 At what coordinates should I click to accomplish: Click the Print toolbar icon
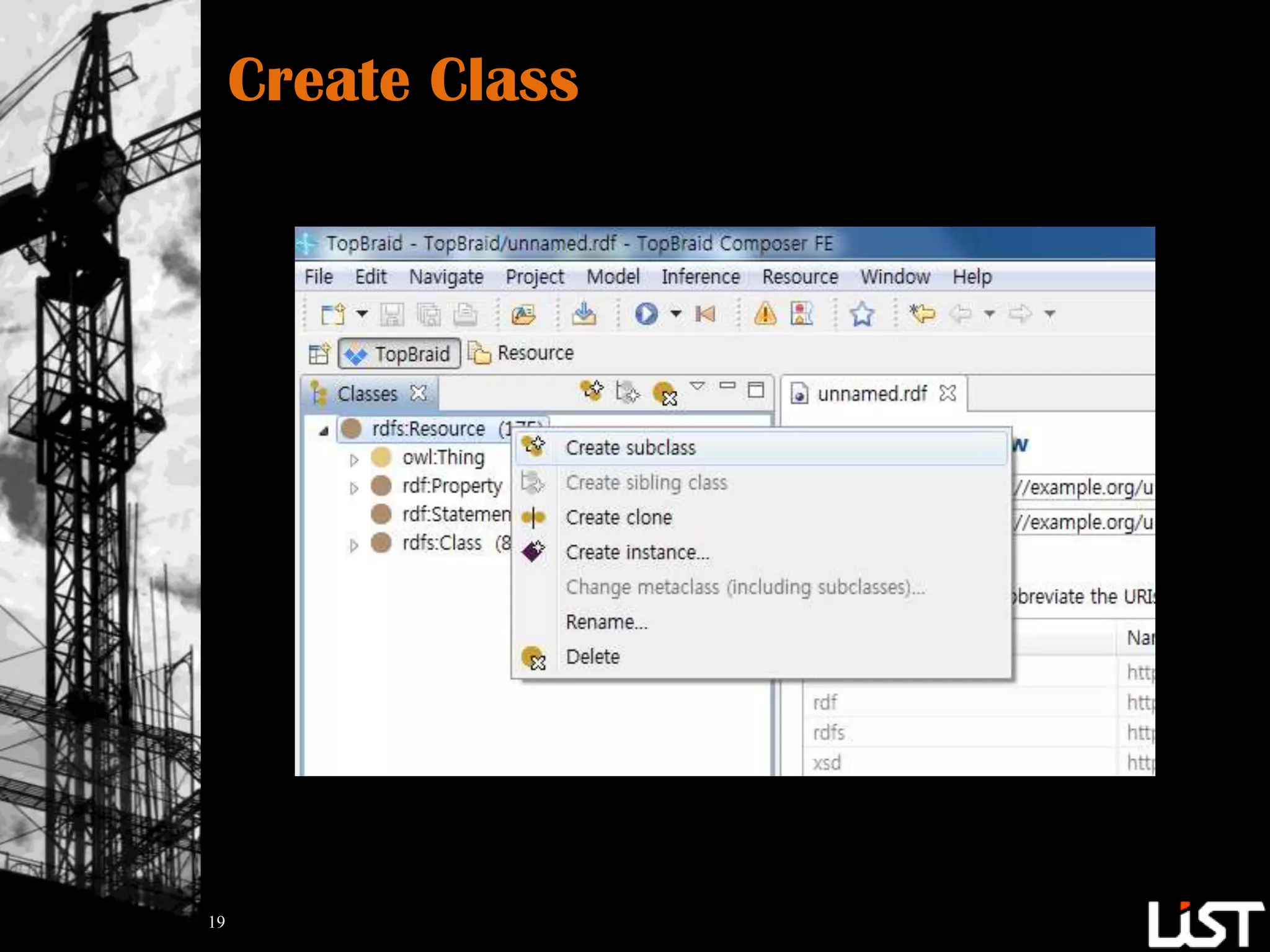click(x=464, y=314)
